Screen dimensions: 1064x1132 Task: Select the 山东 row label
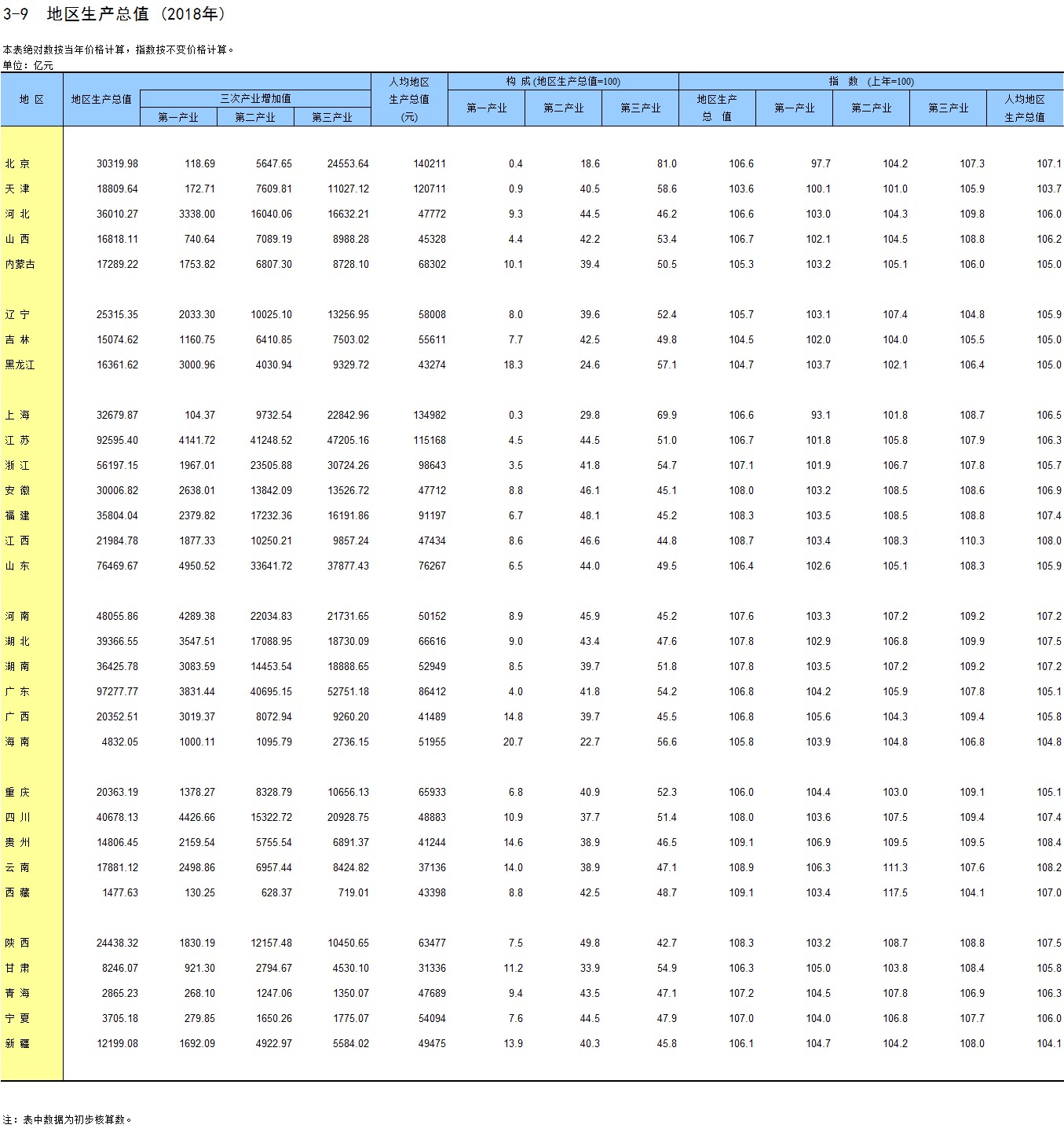[17, 566]
